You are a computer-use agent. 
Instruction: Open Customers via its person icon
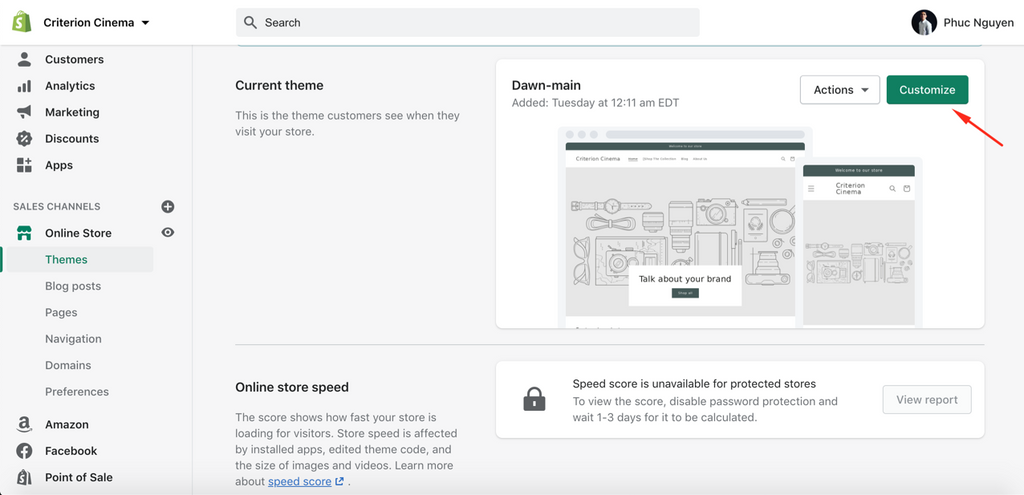24,60
